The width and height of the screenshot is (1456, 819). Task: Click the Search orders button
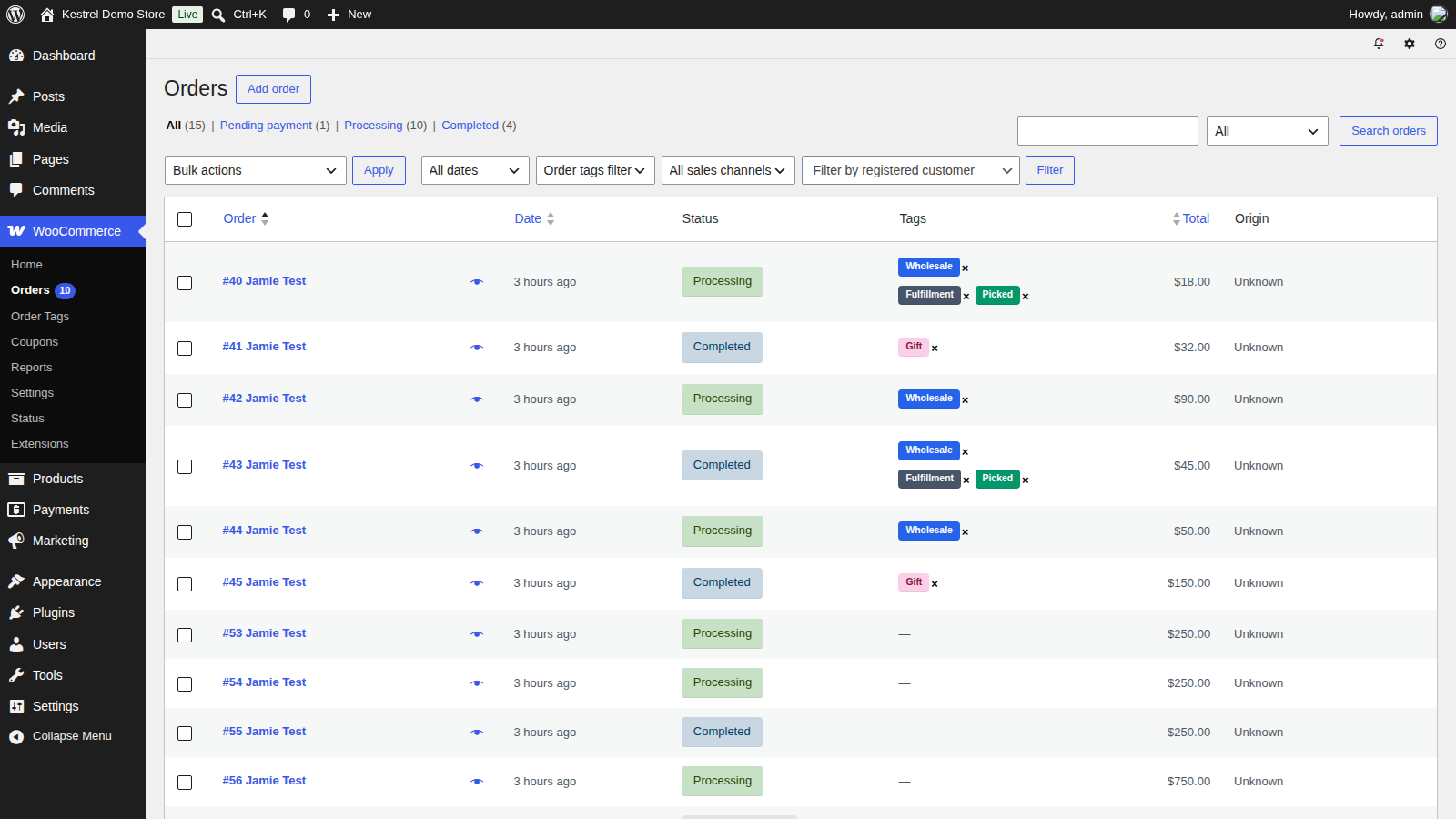[x=1389, y=131]
